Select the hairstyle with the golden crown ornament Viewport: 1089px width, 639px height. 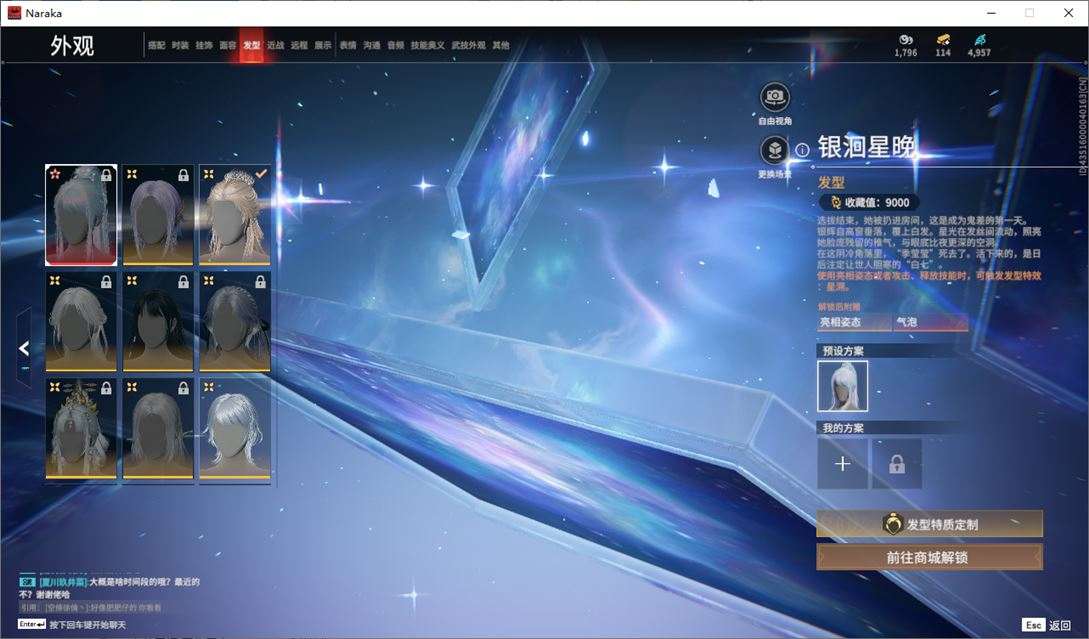click(x=81, y=429)
